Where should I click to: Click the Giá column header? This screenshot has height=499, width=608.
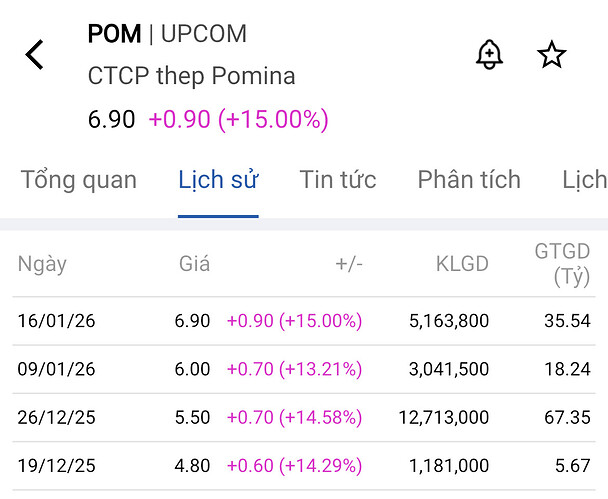coord(194,264)
